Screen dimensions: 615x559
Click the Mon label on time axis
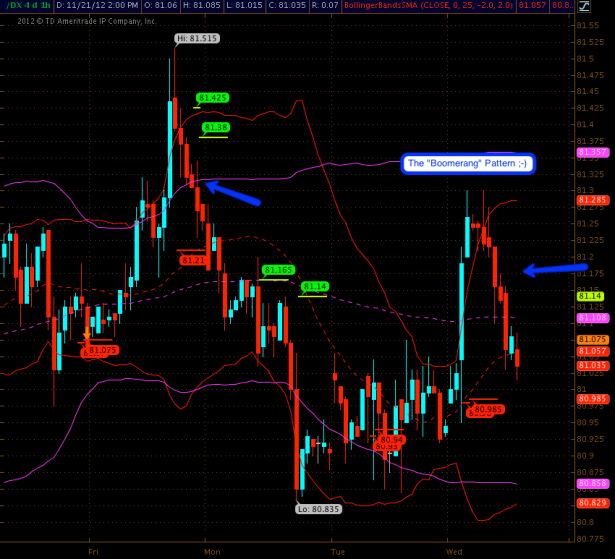point(211,551)
